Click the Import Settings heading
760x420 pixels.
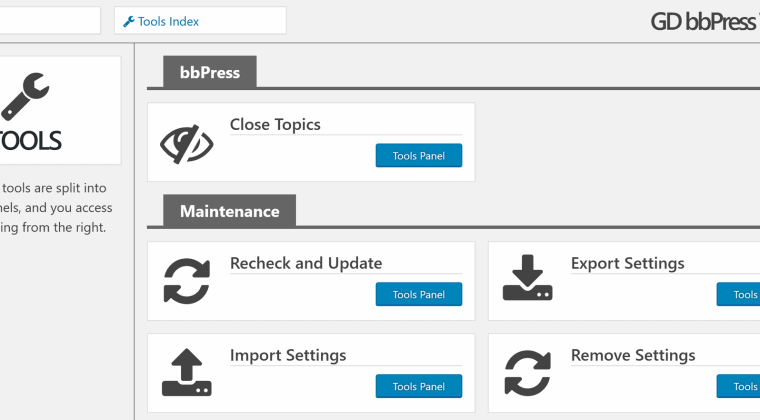click(288, 355)
